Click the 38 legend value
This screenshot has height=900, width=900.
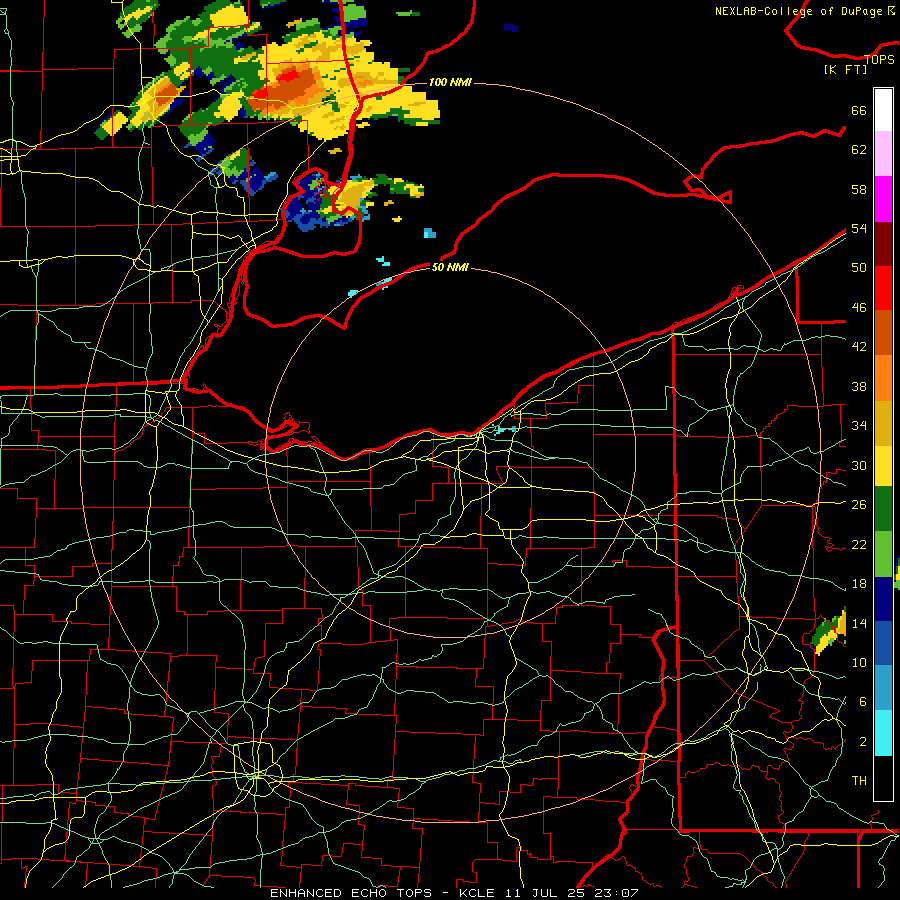859,386
